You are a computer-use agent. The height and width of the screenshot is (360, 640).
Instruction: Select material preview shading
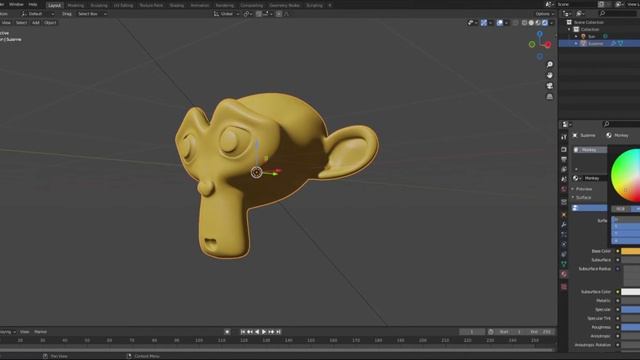538,23
